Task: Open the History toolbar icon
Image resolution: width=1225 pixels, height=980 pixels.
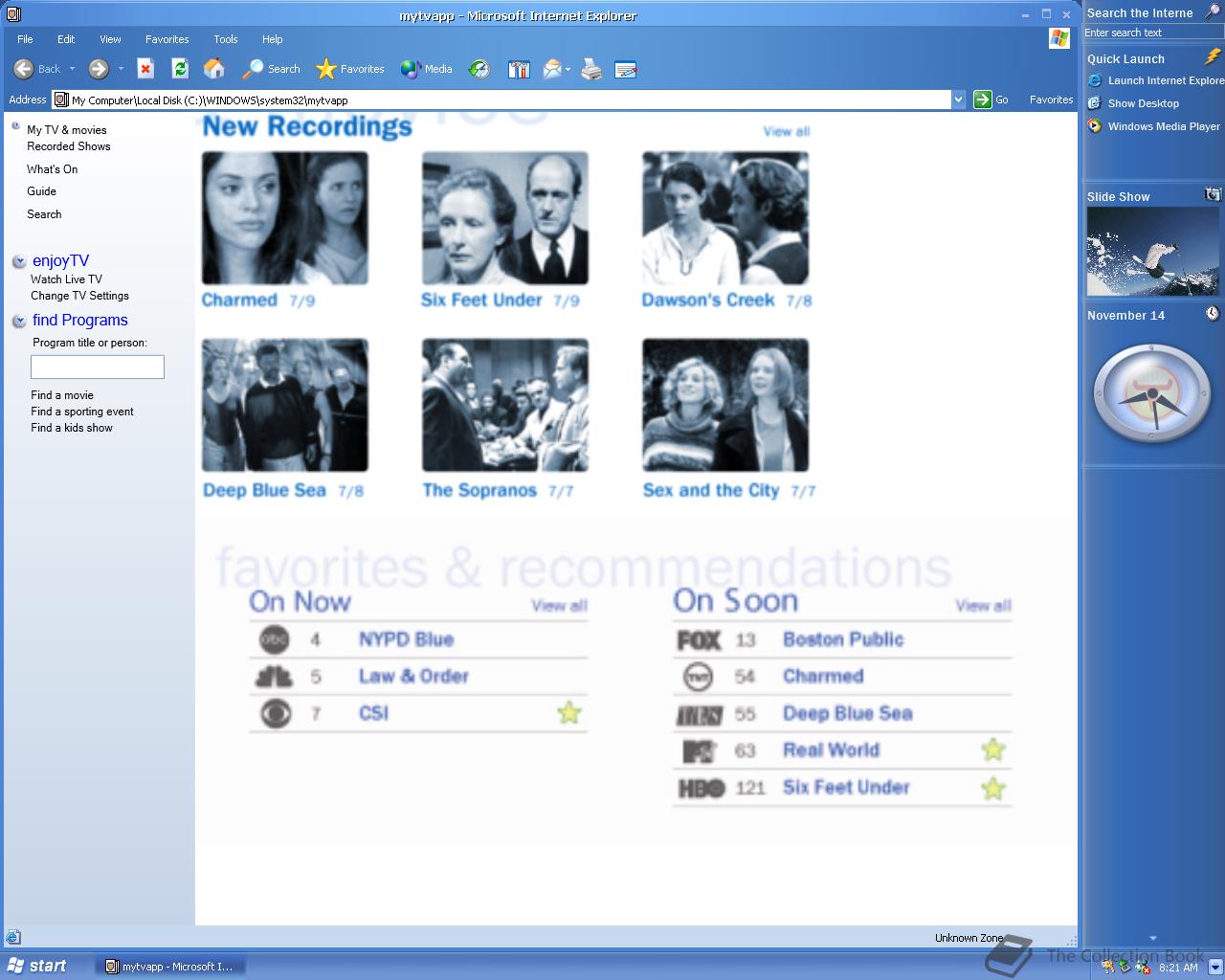Action: (479, 69)
